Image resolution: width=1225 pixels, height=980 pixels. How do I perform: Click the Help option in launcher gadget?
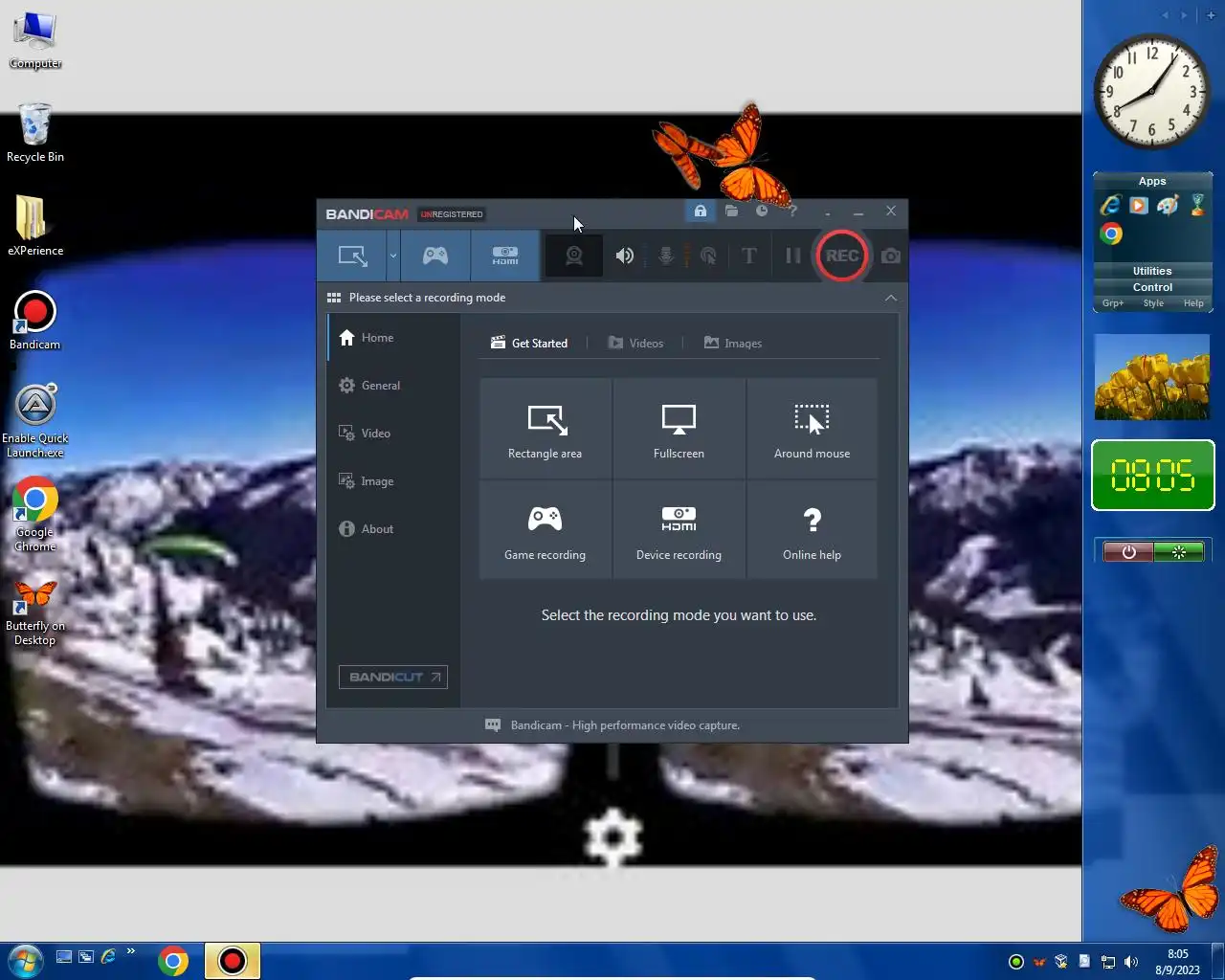(x=1193, y=303)
